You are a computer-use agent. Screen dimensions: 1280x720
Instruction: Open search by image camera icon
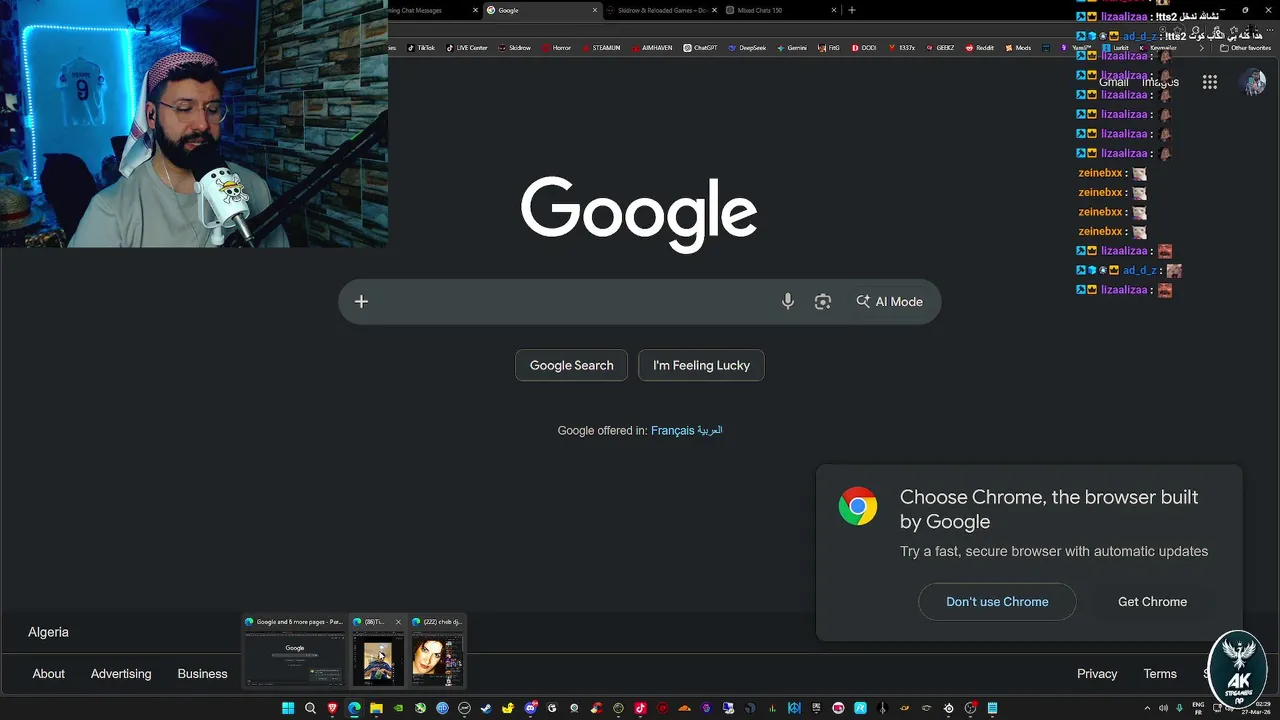click(x=823, y=301)
